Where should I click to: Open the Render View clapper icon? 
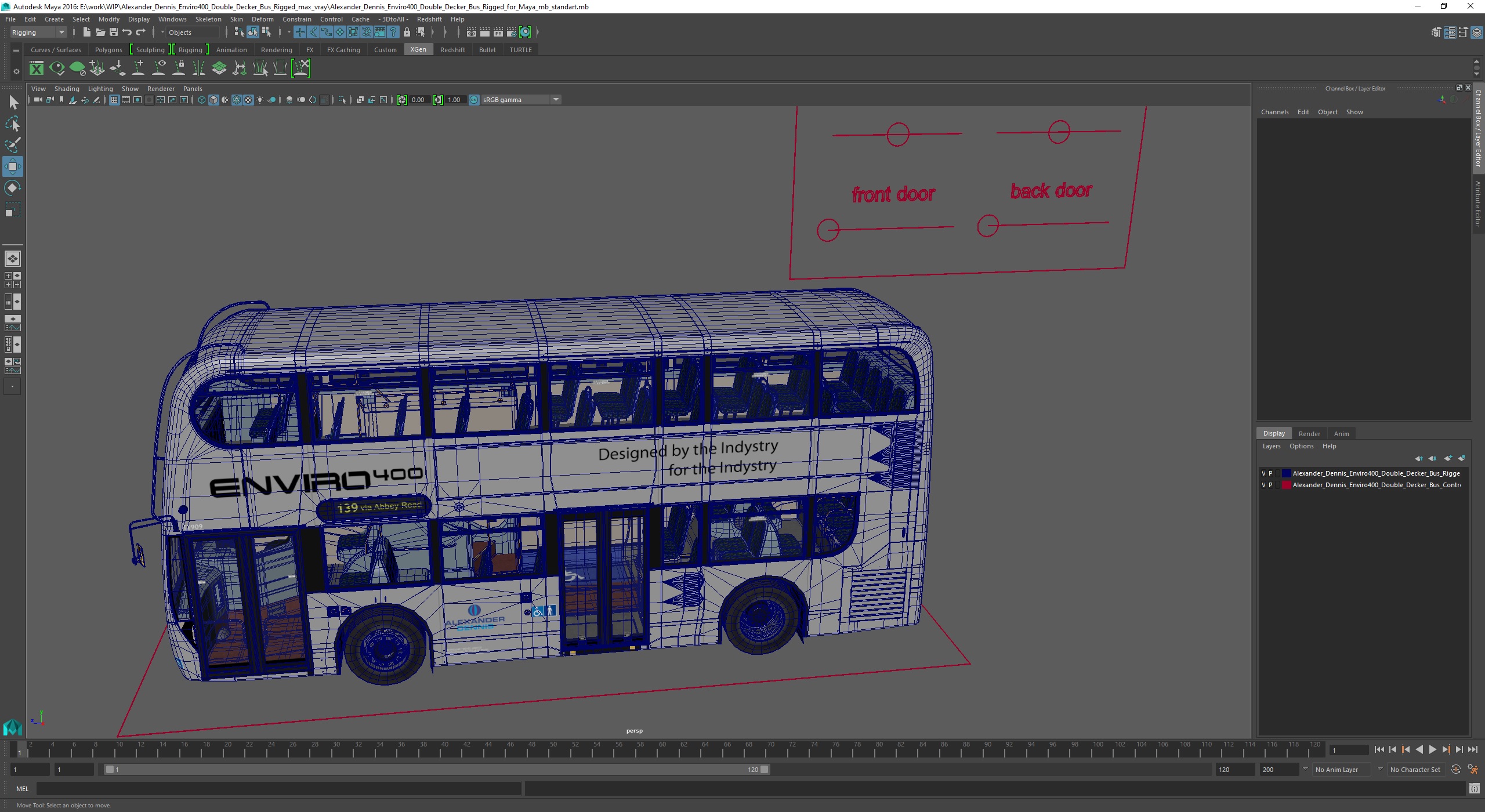[472, 32]
